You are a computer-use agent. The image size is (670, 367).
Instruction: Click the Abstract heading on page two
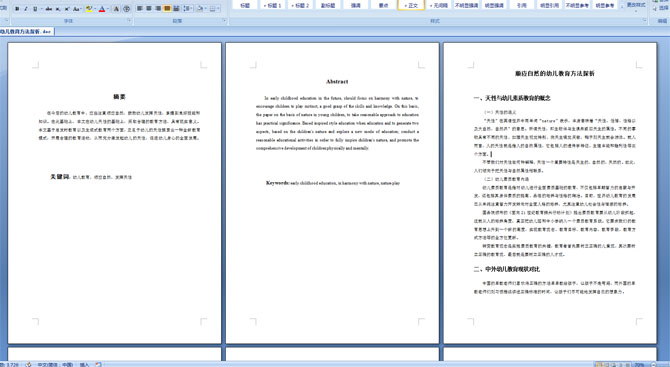pyautogui.click(x=337, y=81)
